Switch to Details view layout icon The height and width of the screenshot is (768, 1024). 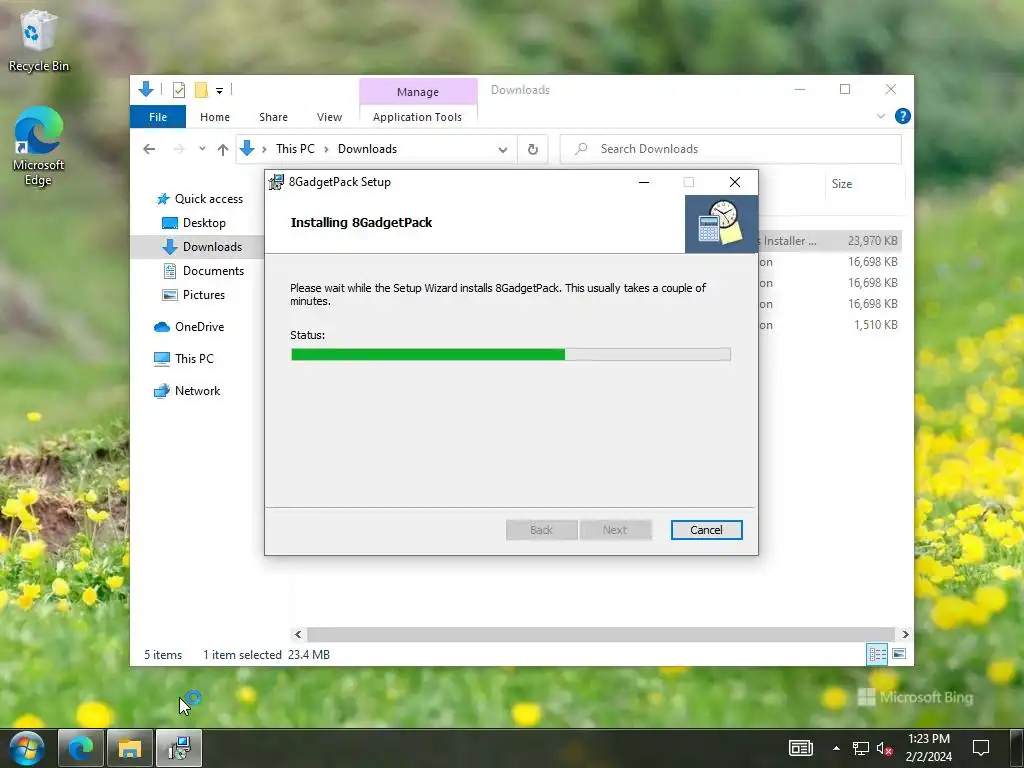876,654
